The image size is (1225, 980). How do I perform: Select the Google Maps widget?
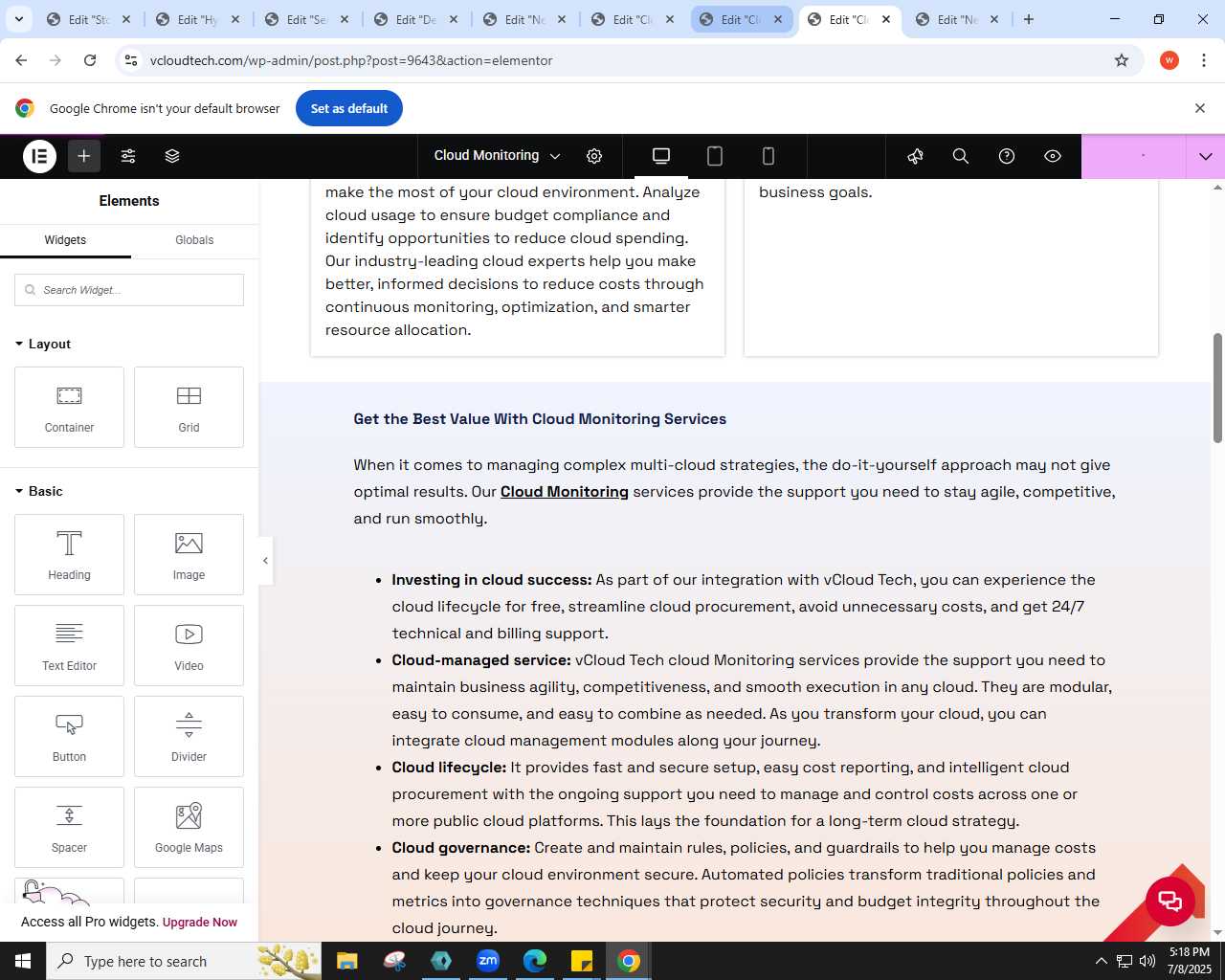(x=189, y=827)
